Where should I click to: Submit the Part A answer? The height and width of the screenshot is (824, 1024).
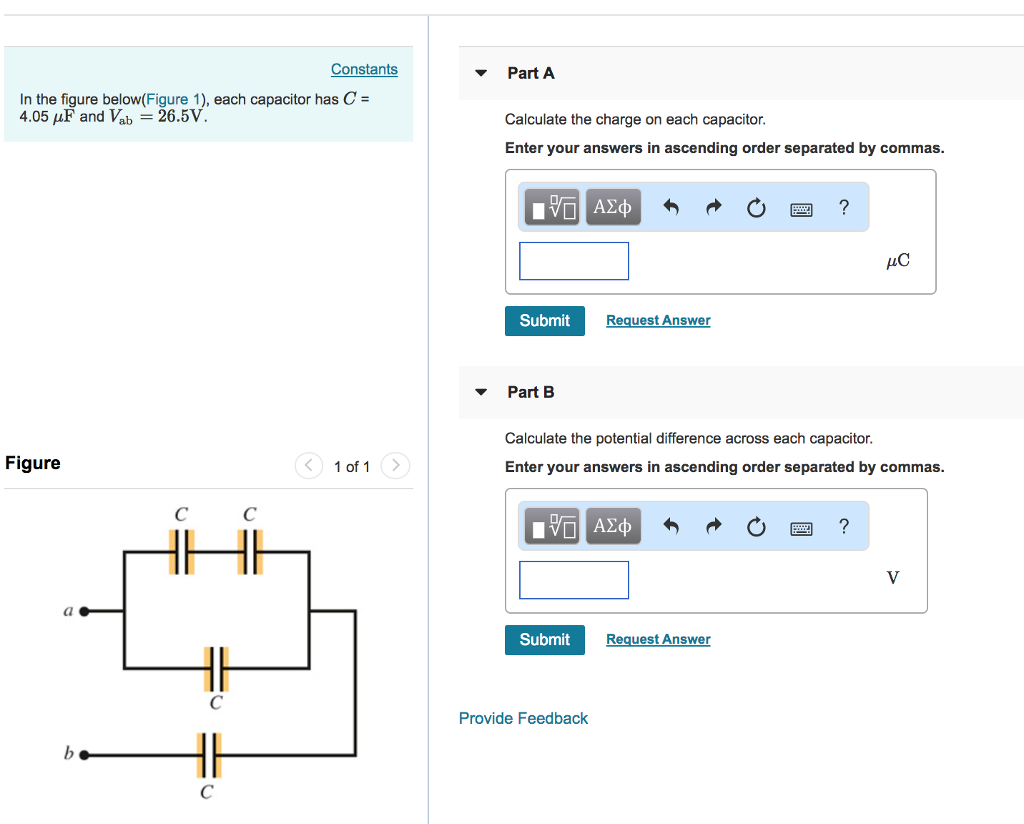[544, 321]
